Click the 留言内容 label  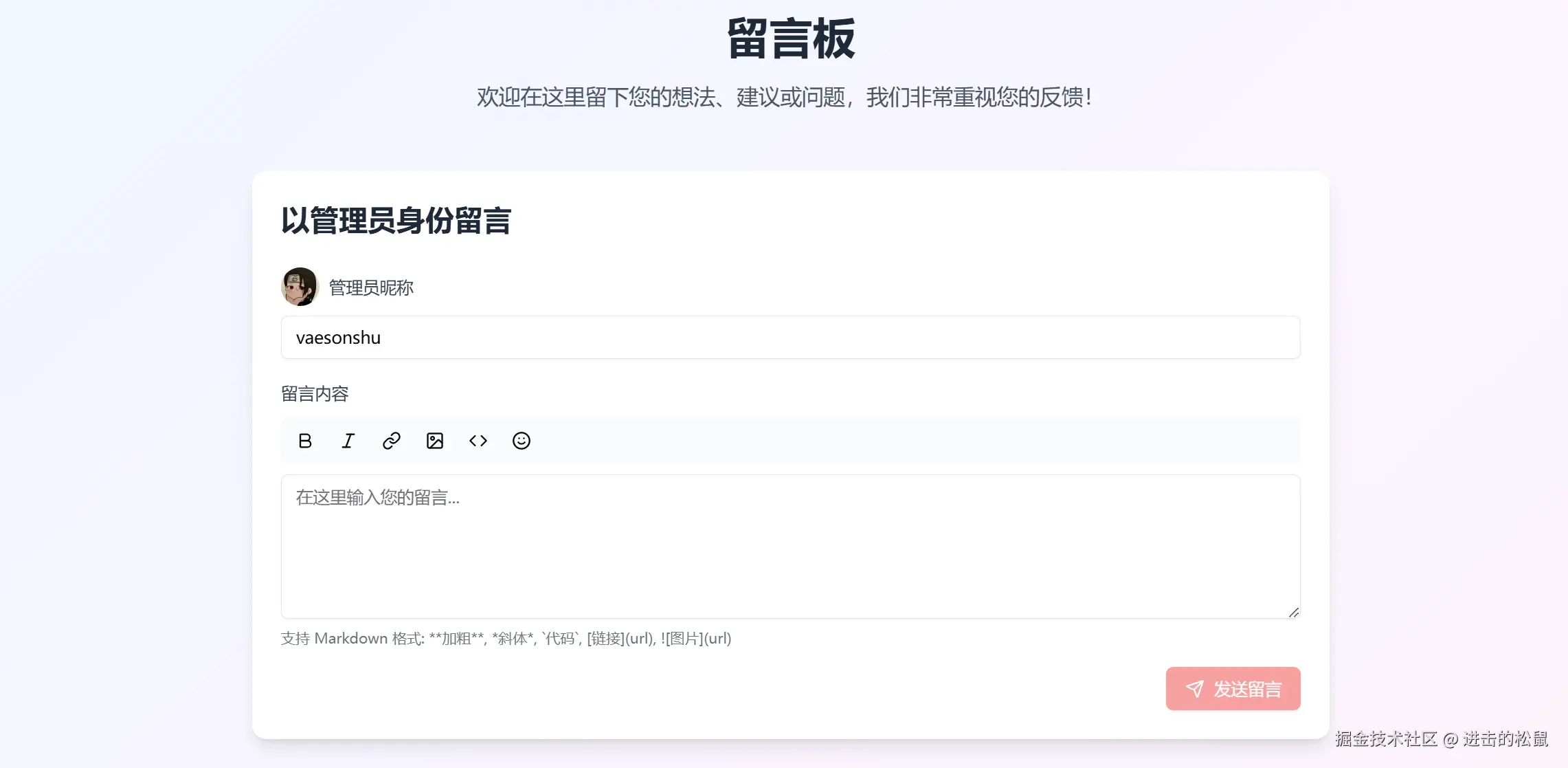315,394
